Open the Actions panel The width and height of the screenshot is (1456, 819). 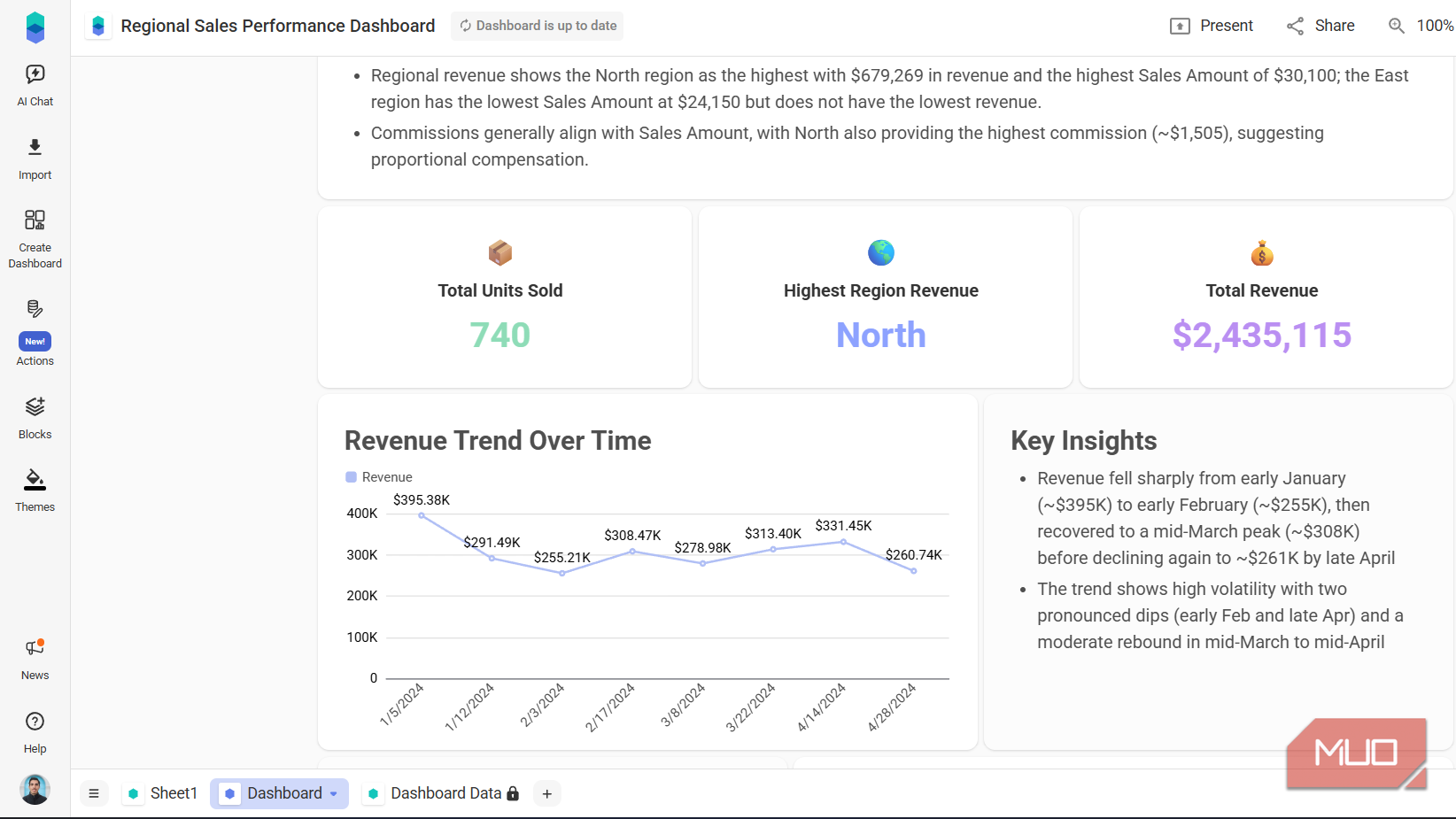[x=35, y=333]
